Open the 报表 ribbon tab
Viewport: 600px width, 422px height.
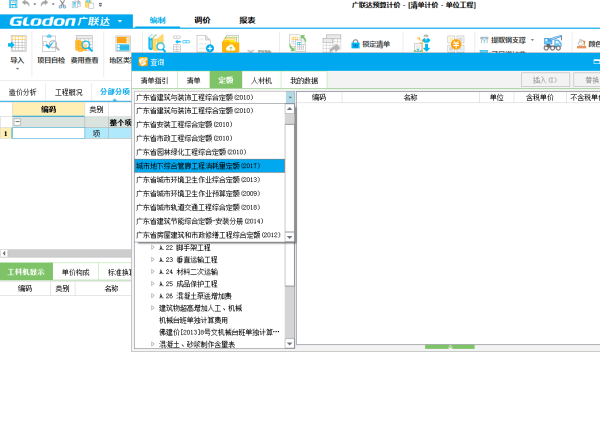246,20
